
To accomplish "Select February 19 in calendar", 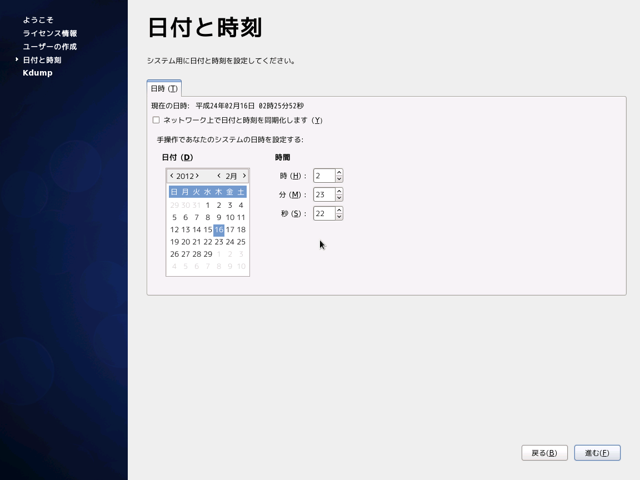I will [x=174, y=242].
